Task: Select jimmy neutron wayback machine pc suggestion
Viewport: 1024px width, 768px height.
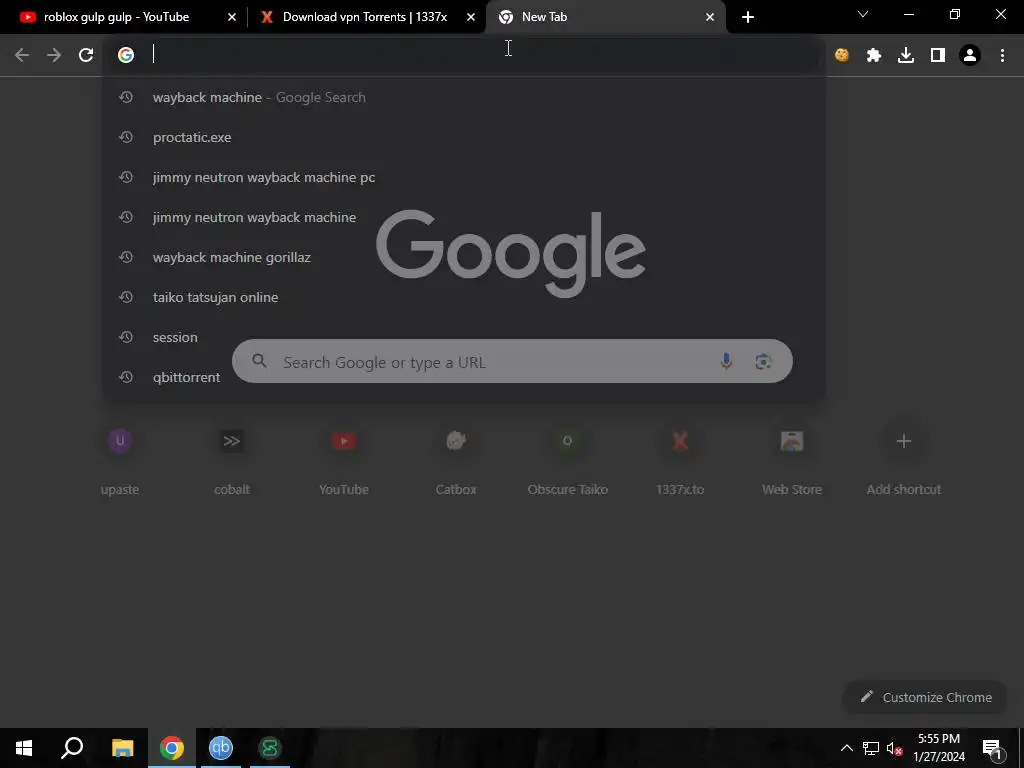Action: coord(464,177)
